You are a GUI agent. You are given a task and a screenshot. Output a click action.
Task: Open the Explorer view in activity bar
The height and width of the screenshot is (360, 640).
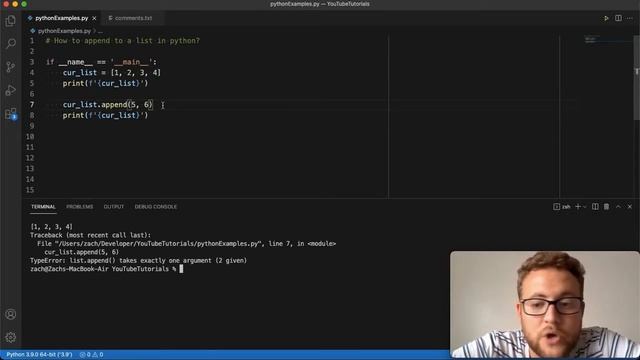11,20
